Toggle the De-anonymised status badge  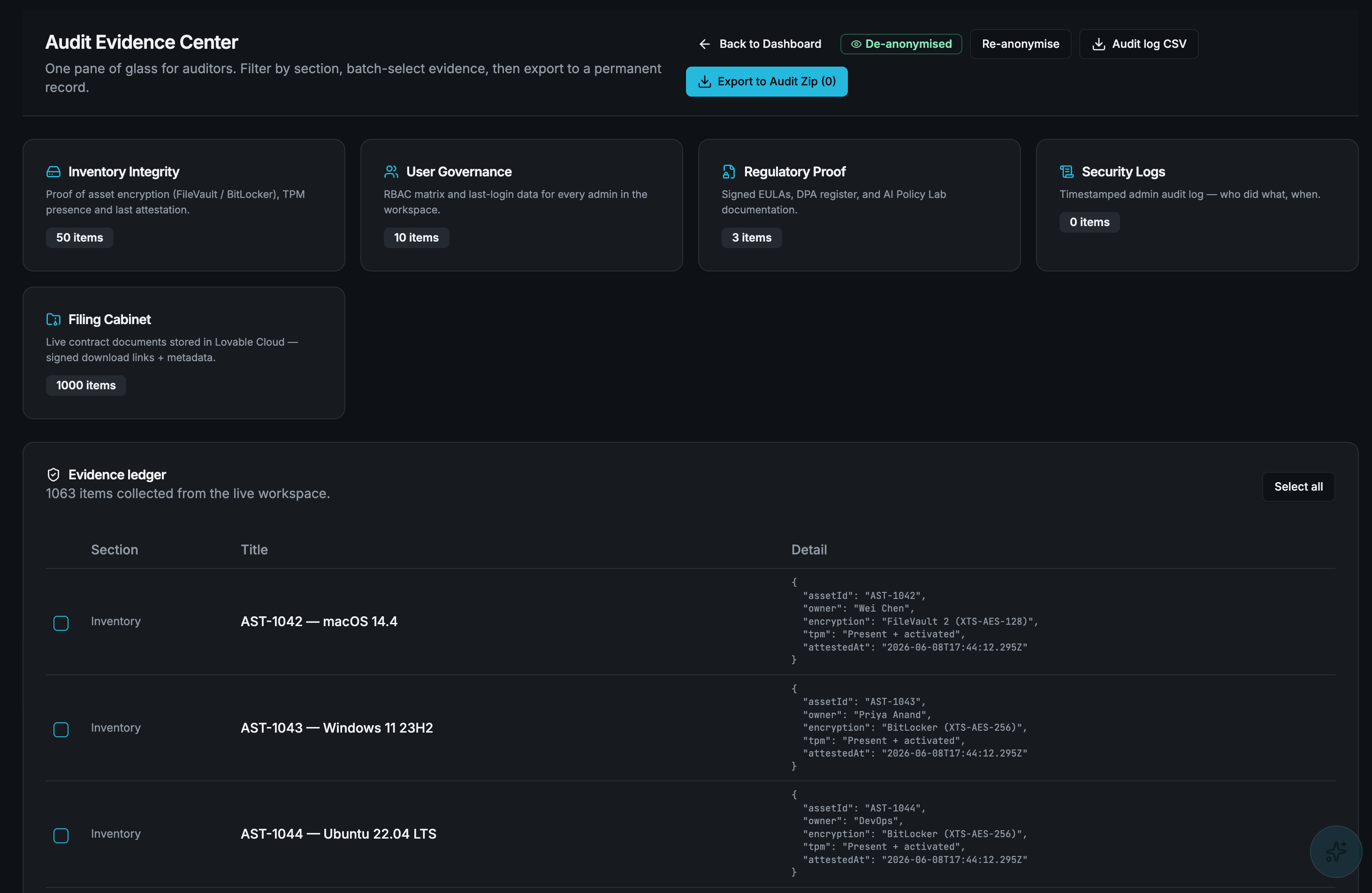[901, 44]
